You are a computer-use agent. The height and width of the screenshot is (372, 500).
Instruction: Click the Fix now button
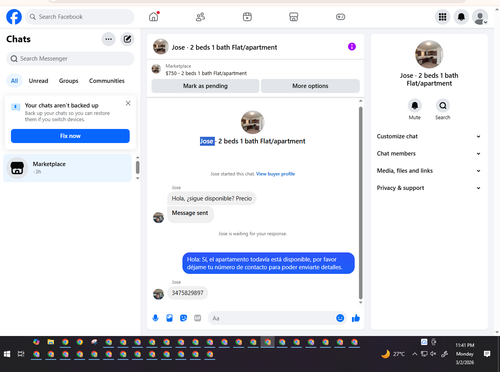[x=70, y=136]
